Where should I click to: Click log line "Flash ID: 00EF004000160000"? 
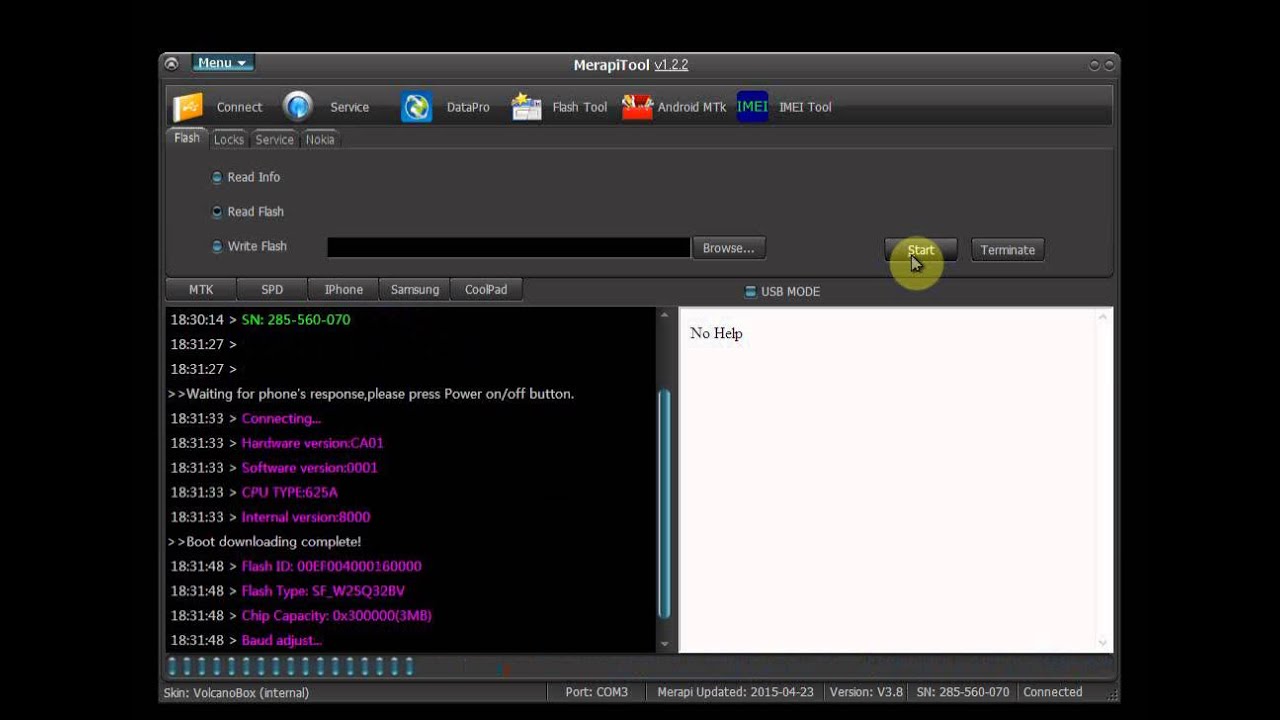(x=331, y=566)
